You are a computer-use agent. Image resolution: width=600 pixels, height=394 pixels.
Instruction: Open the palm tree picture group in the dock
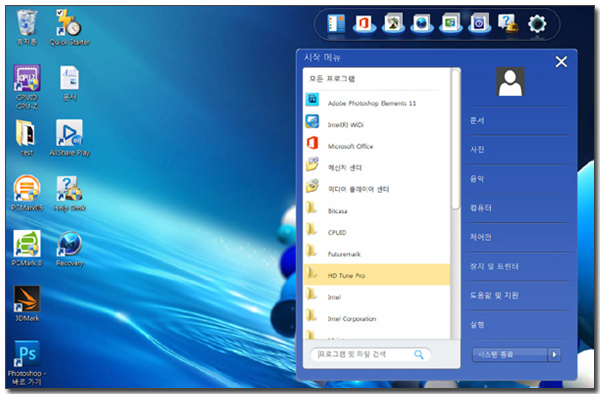pos(393,24)
